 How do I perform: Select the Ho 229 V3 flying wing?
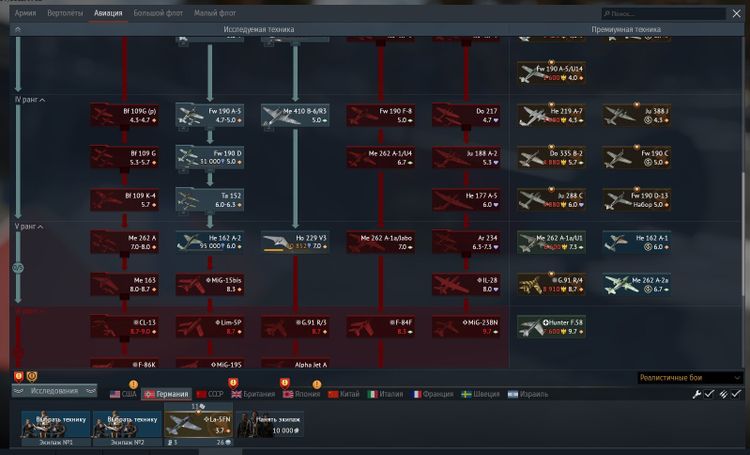coord(295,242)
